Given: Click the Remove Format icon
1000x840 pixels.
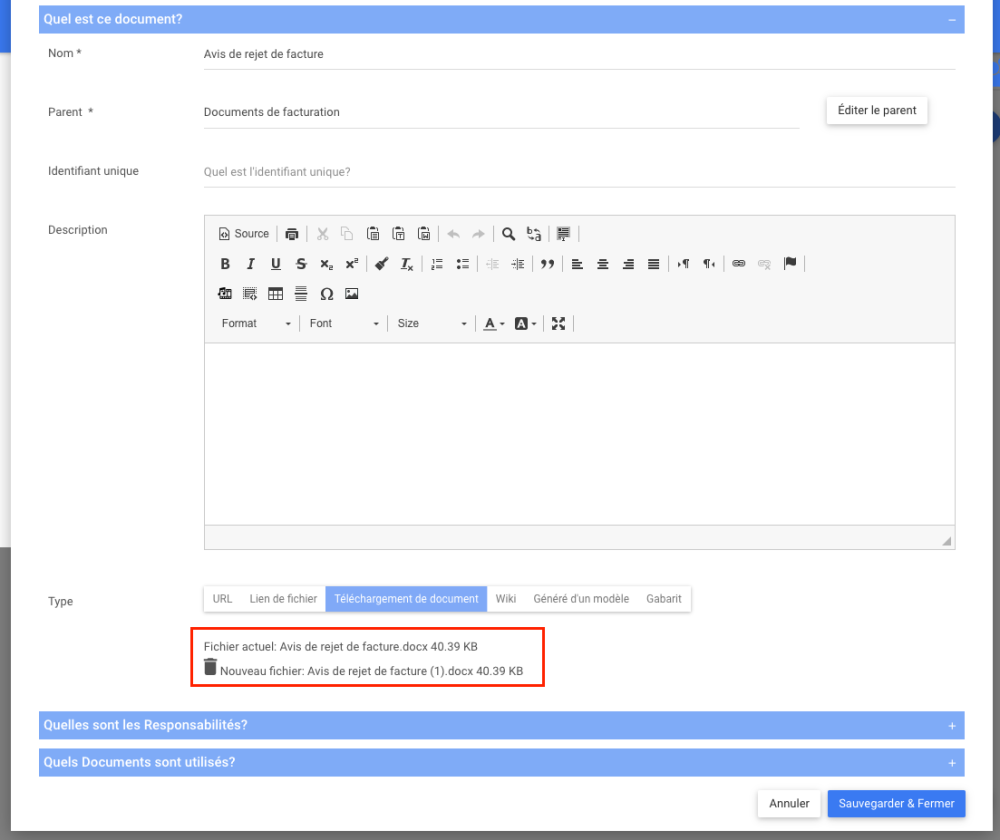Looking at the screenshot, I should point(407,263).
